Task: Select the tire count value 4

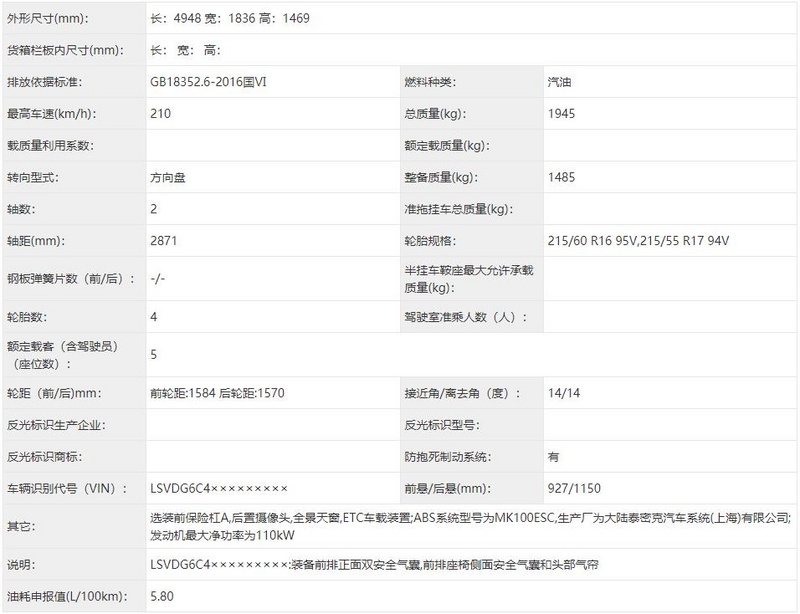Action: click(154, 317)
